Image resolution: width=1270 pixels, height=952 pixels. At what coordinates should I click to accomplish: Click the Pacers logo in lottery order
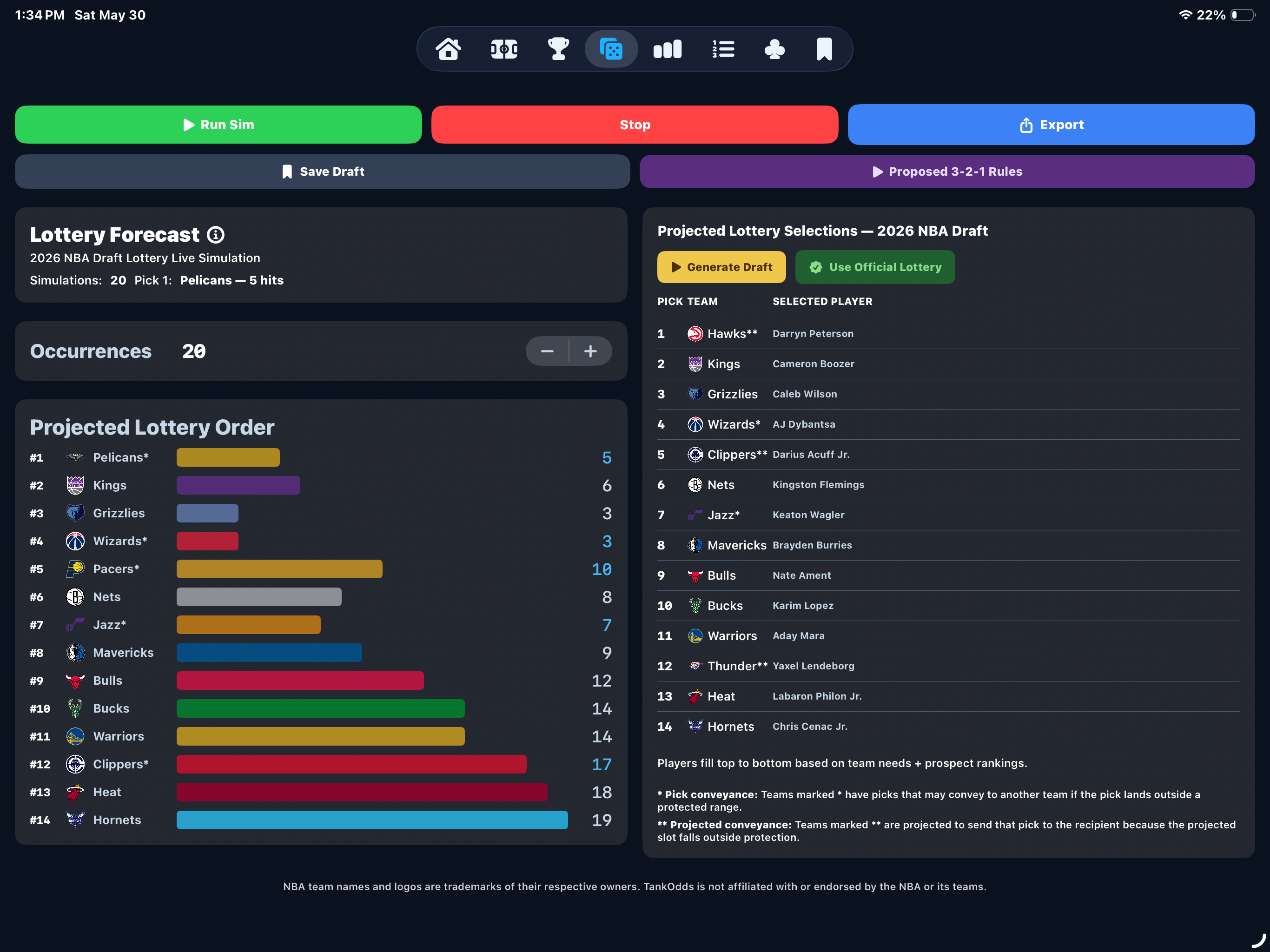pos(75,569)
